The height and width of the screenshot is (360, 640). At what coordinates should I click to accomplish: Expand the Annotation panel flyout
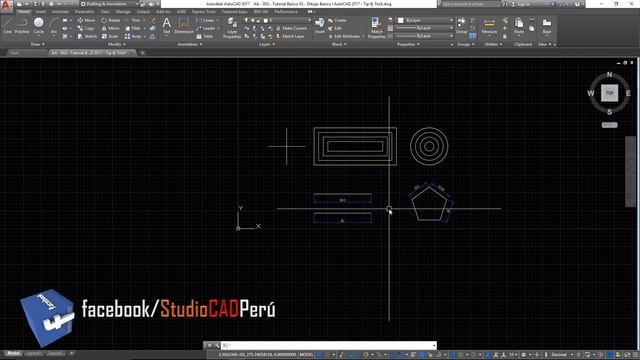point(190,44)
